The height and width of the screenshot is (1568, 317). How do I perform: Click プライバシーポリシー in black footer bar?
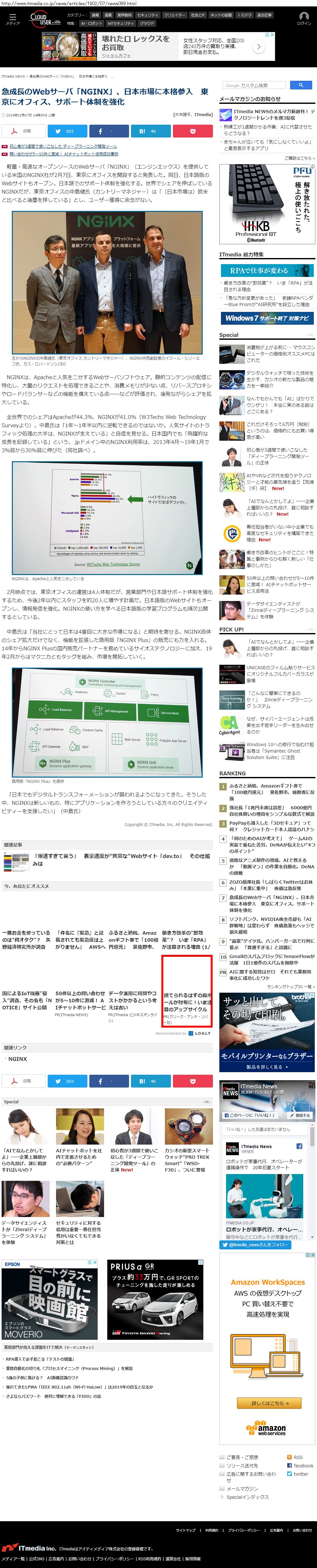243,1530
